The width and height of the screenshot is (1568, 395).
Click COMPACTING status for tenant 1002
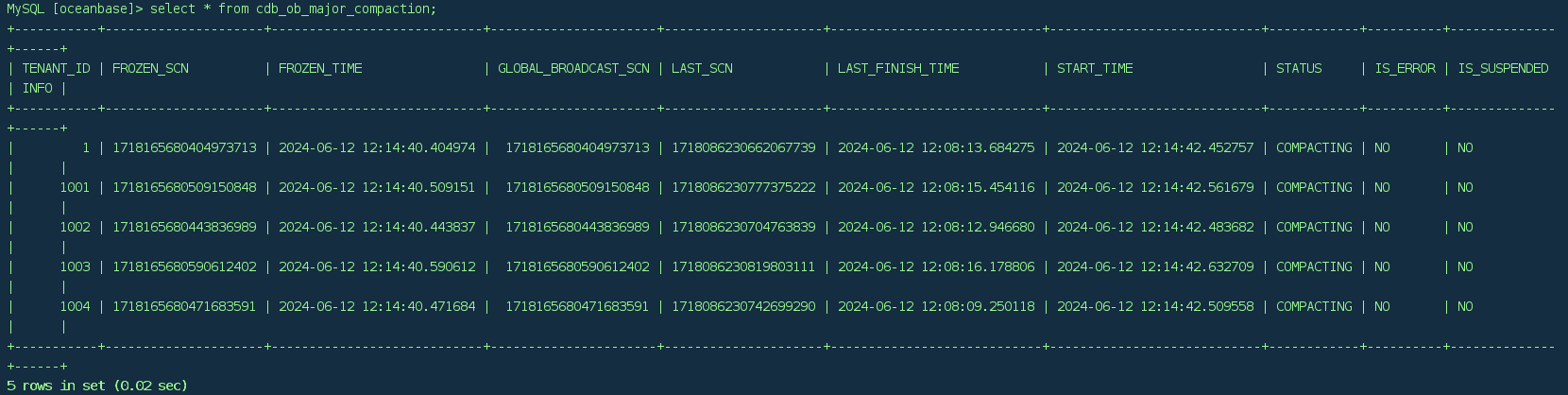(x=1314, y=227)
